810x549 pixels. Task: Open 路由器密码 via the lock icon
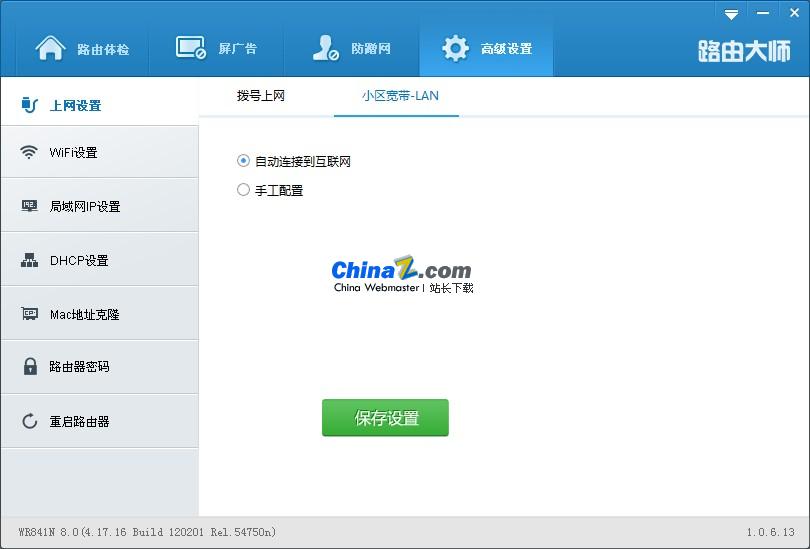[x=30, y=366]
